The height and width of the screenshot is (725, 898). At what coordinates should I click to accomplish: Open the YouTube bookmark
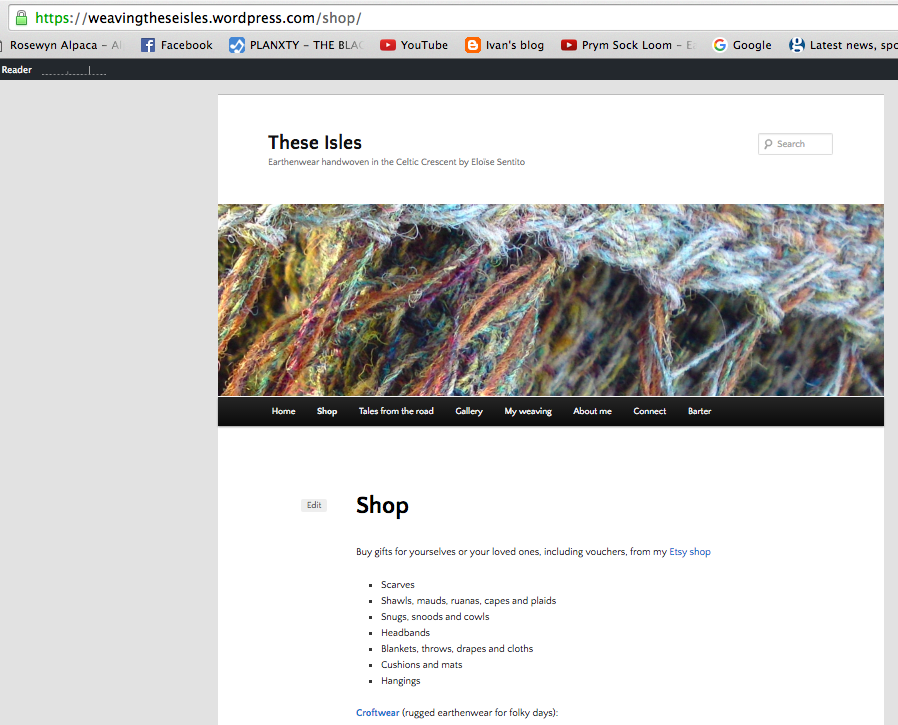click(x=414, y=45)
